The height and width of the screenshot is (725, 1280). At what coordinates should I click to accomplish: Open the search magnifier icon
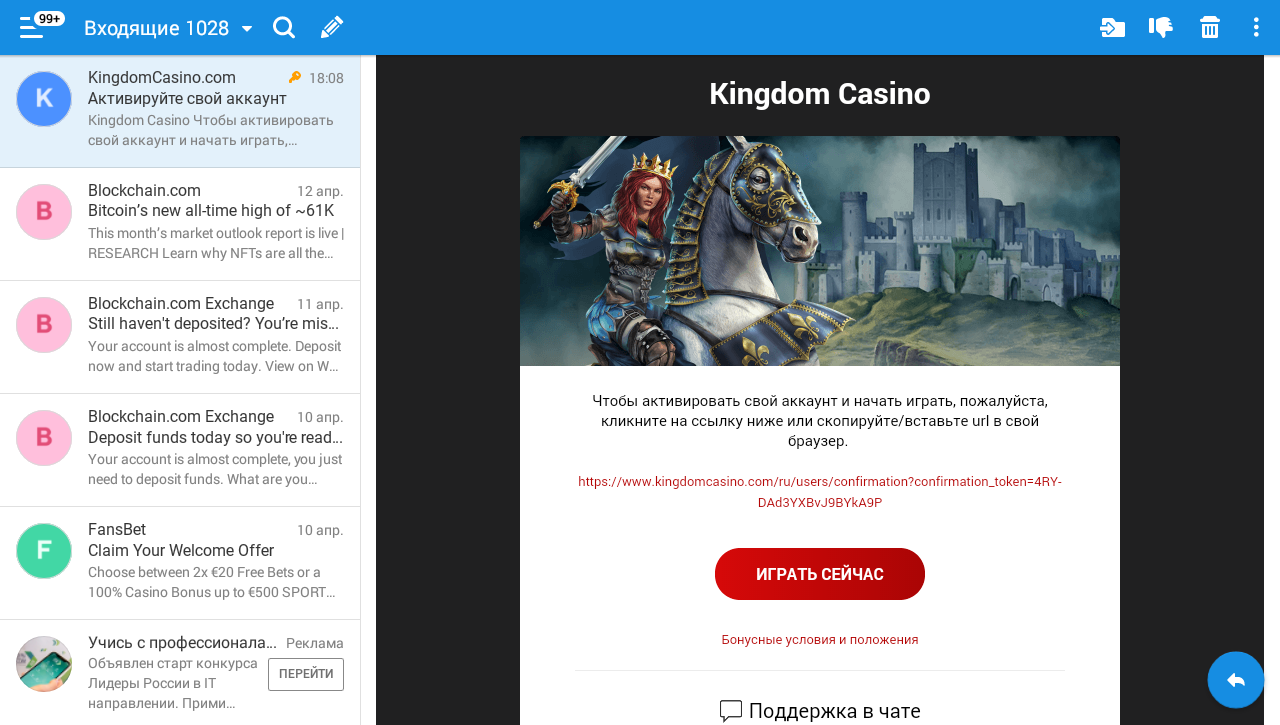[284, 27]
